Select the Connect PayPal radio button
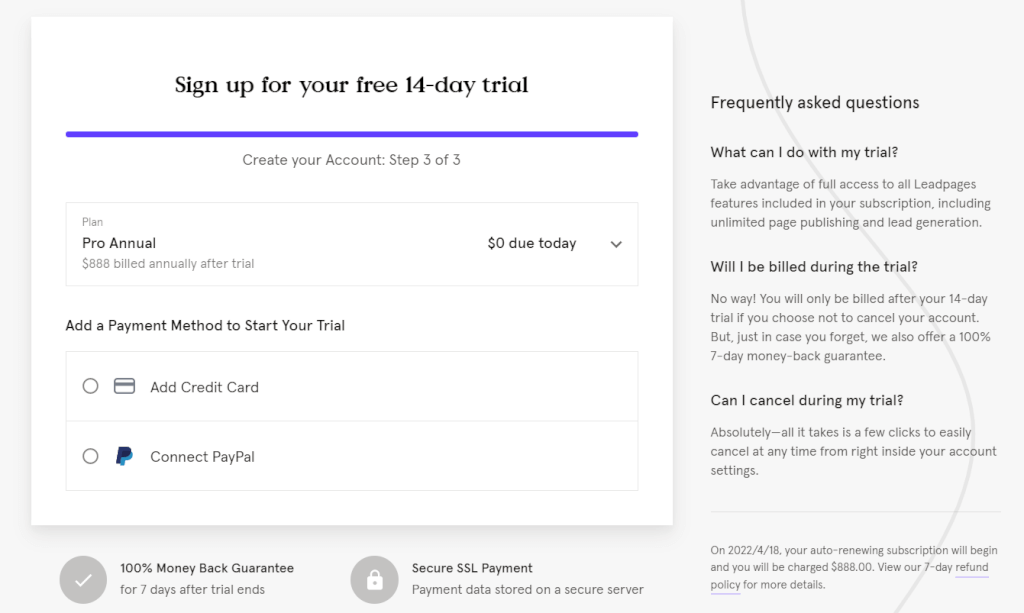Screen dimensions: 1024x613 90,456
